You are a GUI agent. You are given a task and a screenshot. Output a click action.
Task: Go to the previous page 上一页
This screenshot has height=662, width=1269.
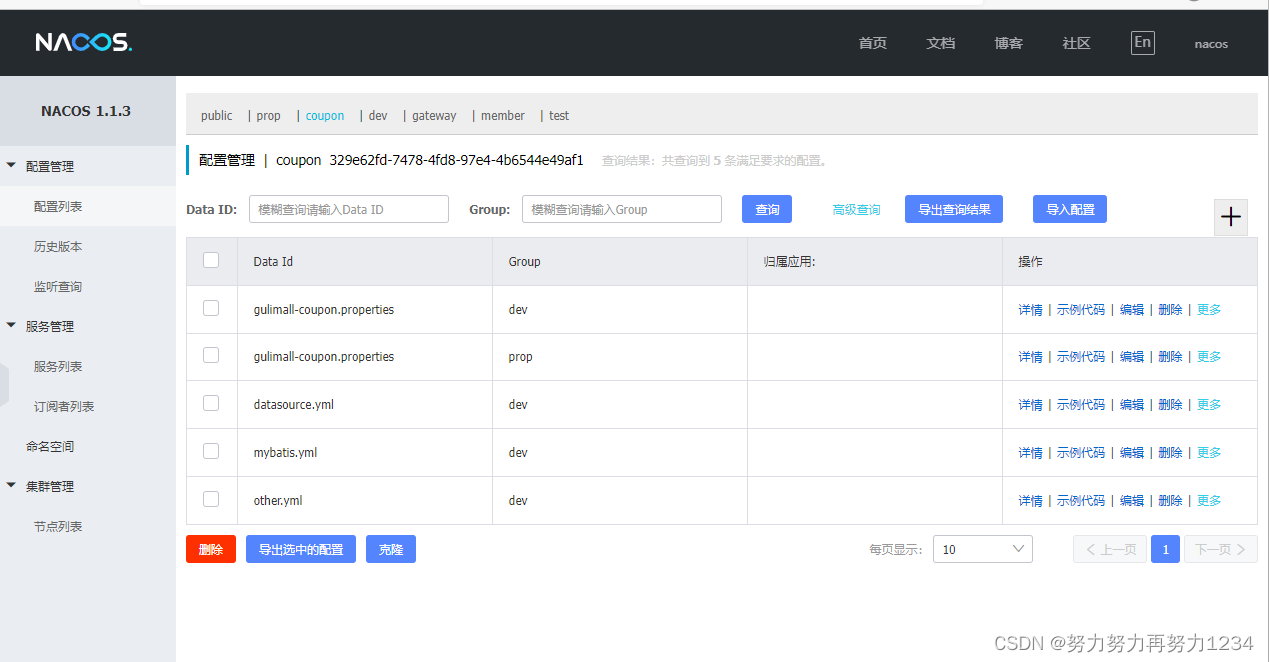click(1110, 549)
